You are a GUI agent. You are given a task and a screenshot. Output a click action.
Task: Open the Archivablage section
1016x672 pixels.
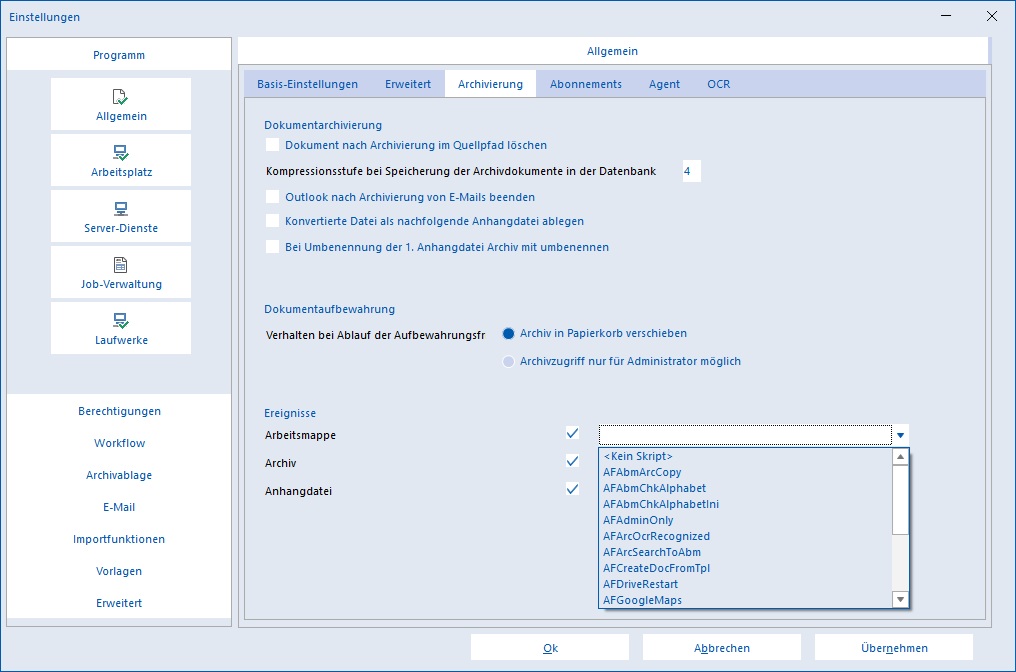pyautogui.click(x=119, y=475)
